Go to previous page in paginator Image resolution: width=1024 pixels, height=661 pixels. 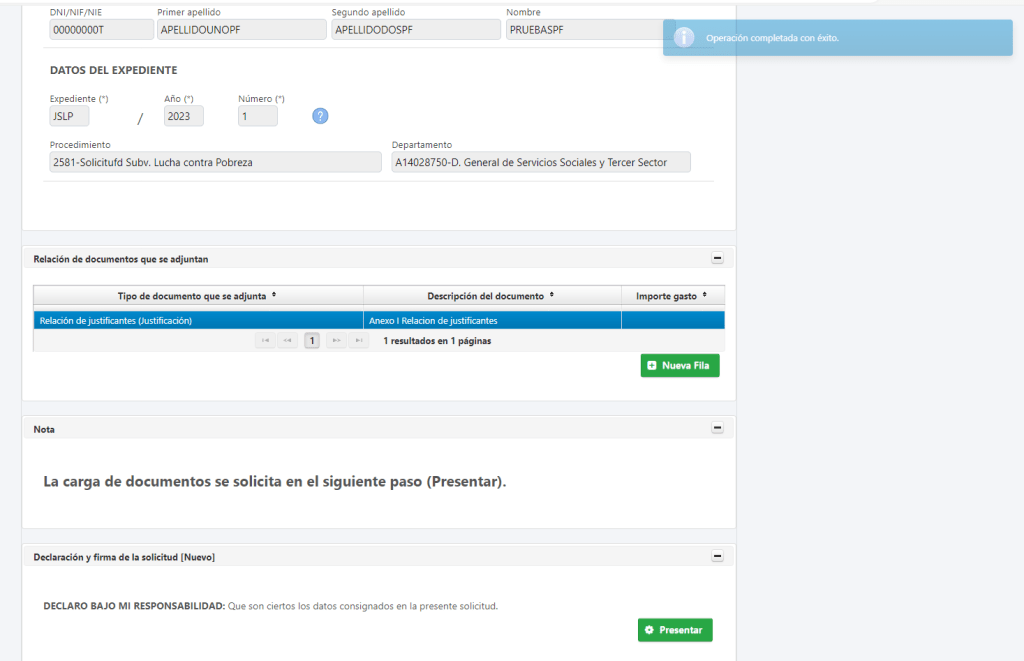(x=288, y=341)
